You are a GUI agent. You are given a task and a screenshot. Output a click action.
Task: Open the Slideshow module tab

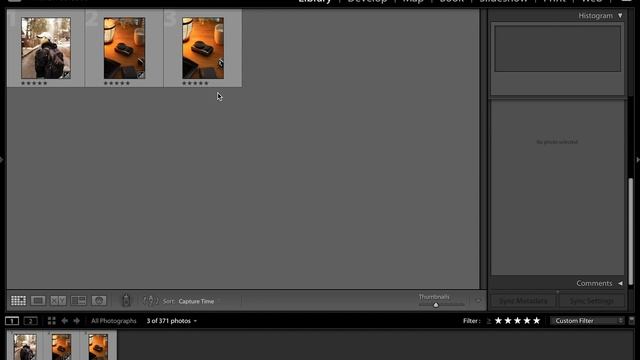(503, 2)
